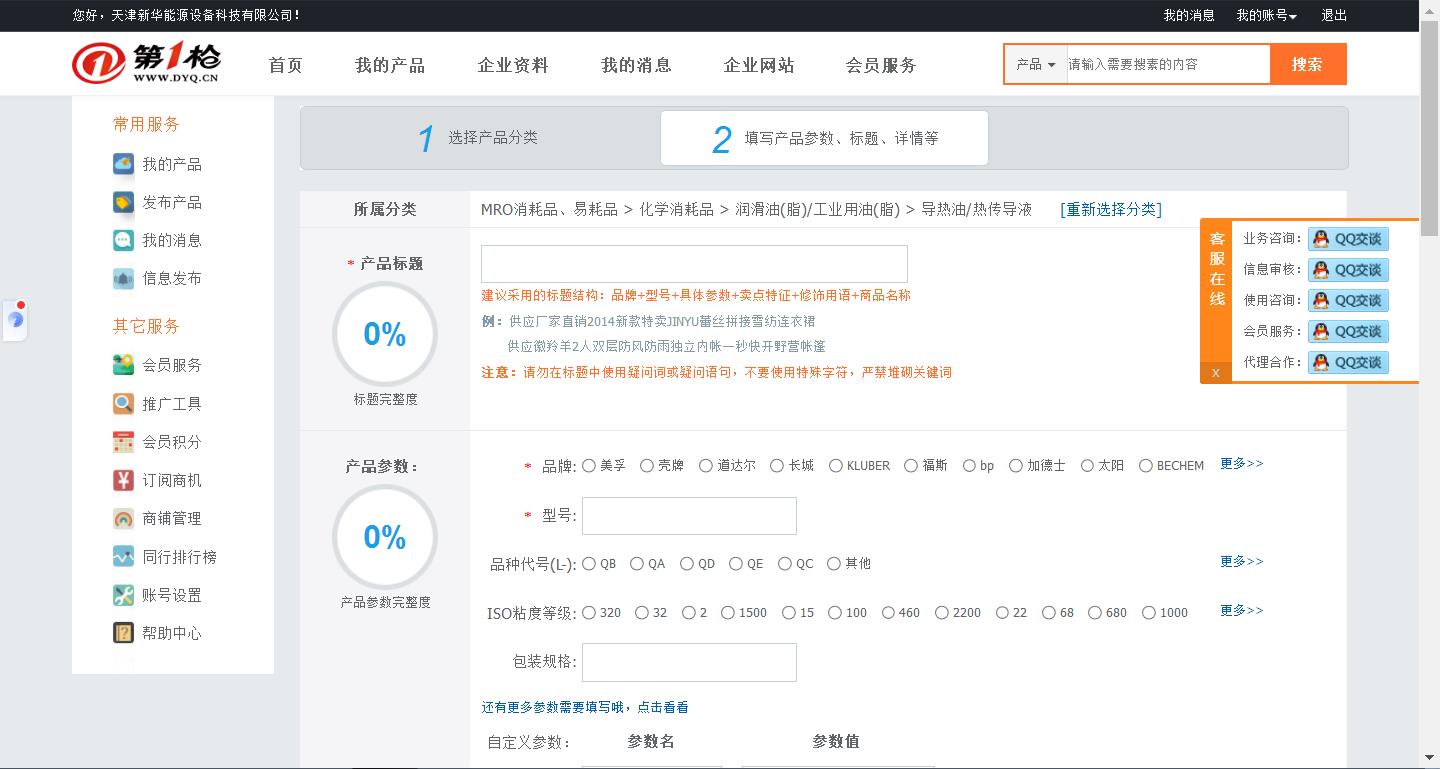Click the 产品参数完整度 0% progress circle
The height and width of the screenshot is (769, 1440).
(x=385, y=537)
